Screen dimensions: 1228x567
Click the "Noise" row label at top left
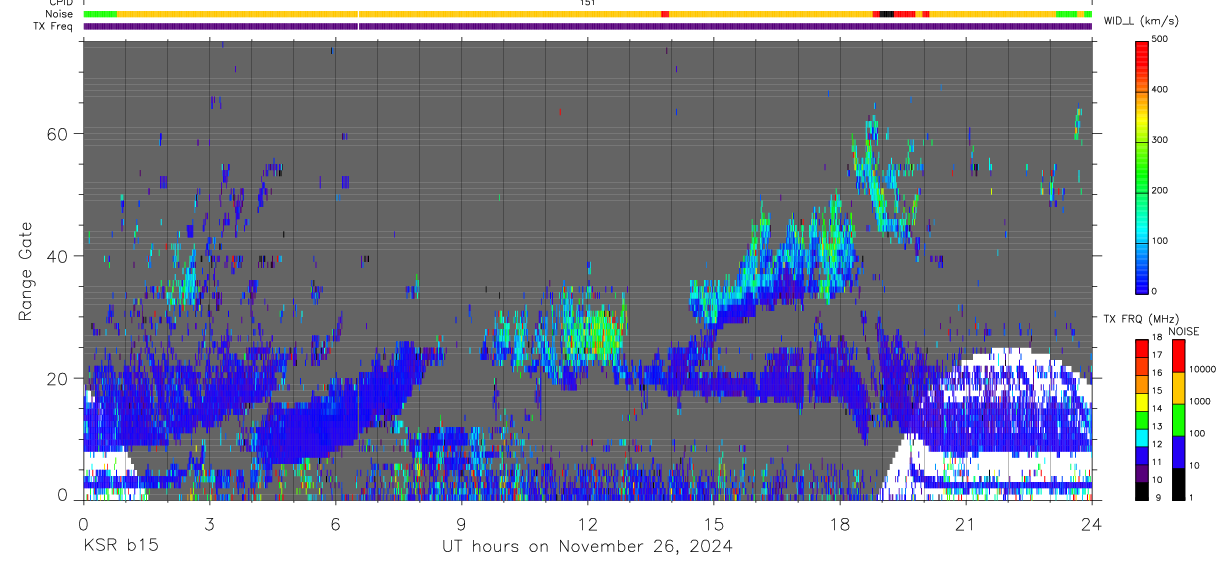point(60,14)
